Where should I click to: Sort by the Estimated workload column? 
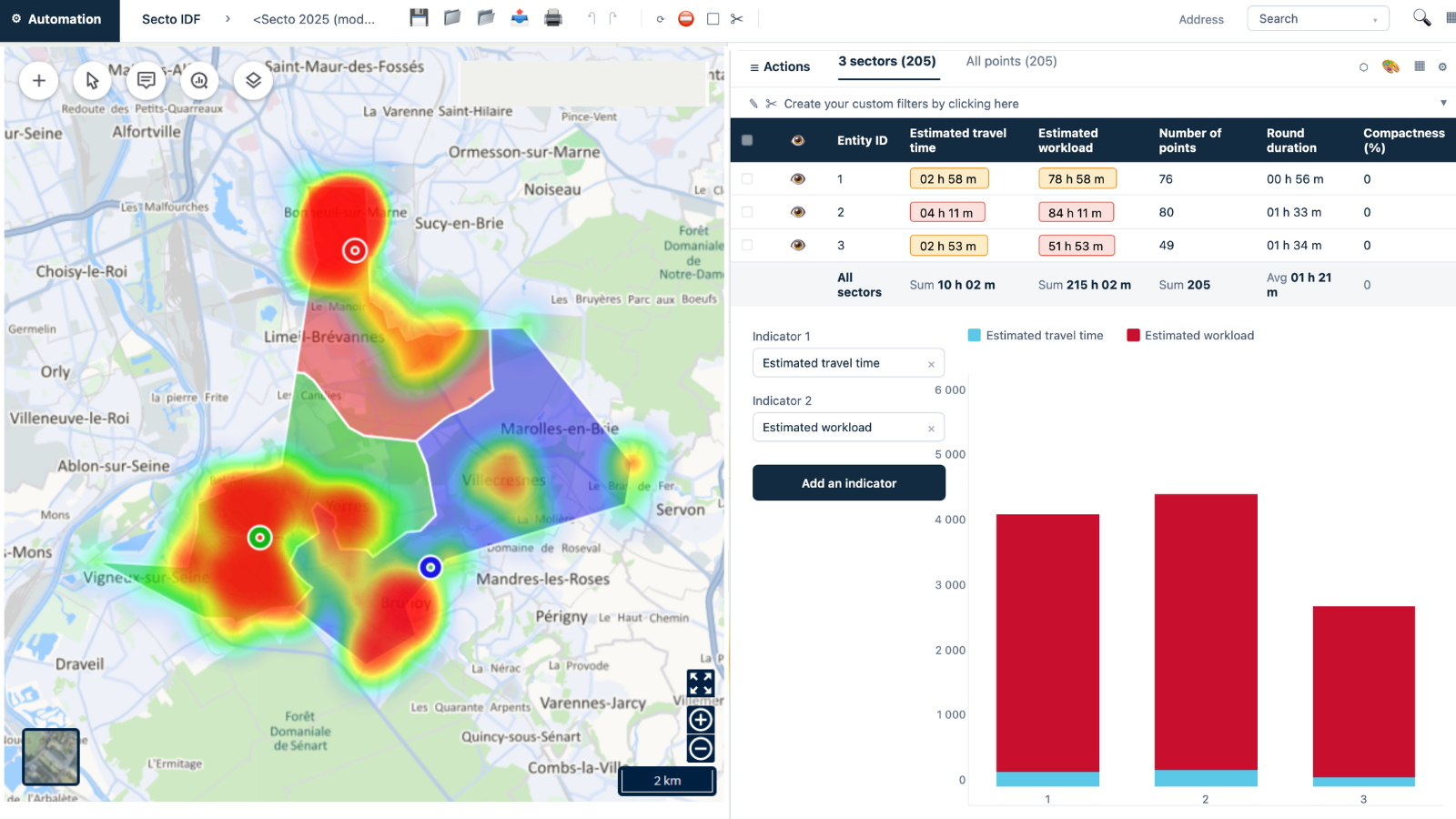[1068, 140]
